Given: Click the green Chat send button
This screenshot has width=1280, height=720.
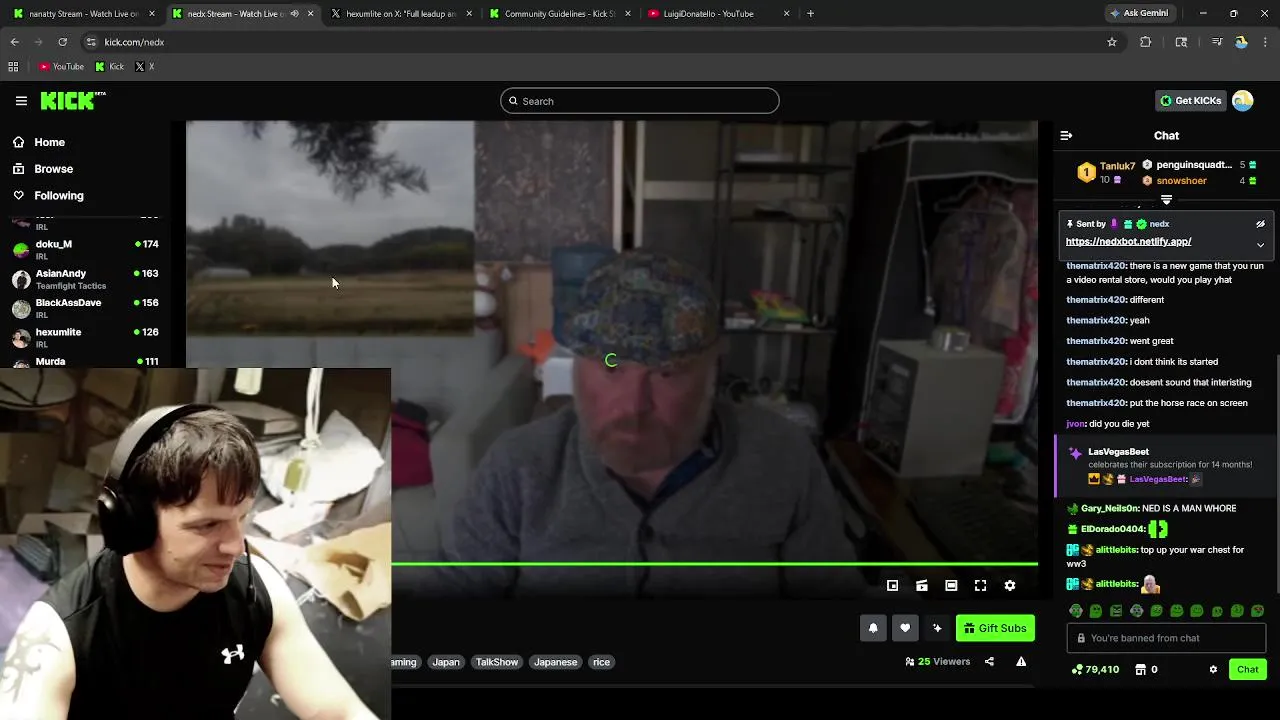Looking at the screenshot, I should click(x=1248, y=670).
